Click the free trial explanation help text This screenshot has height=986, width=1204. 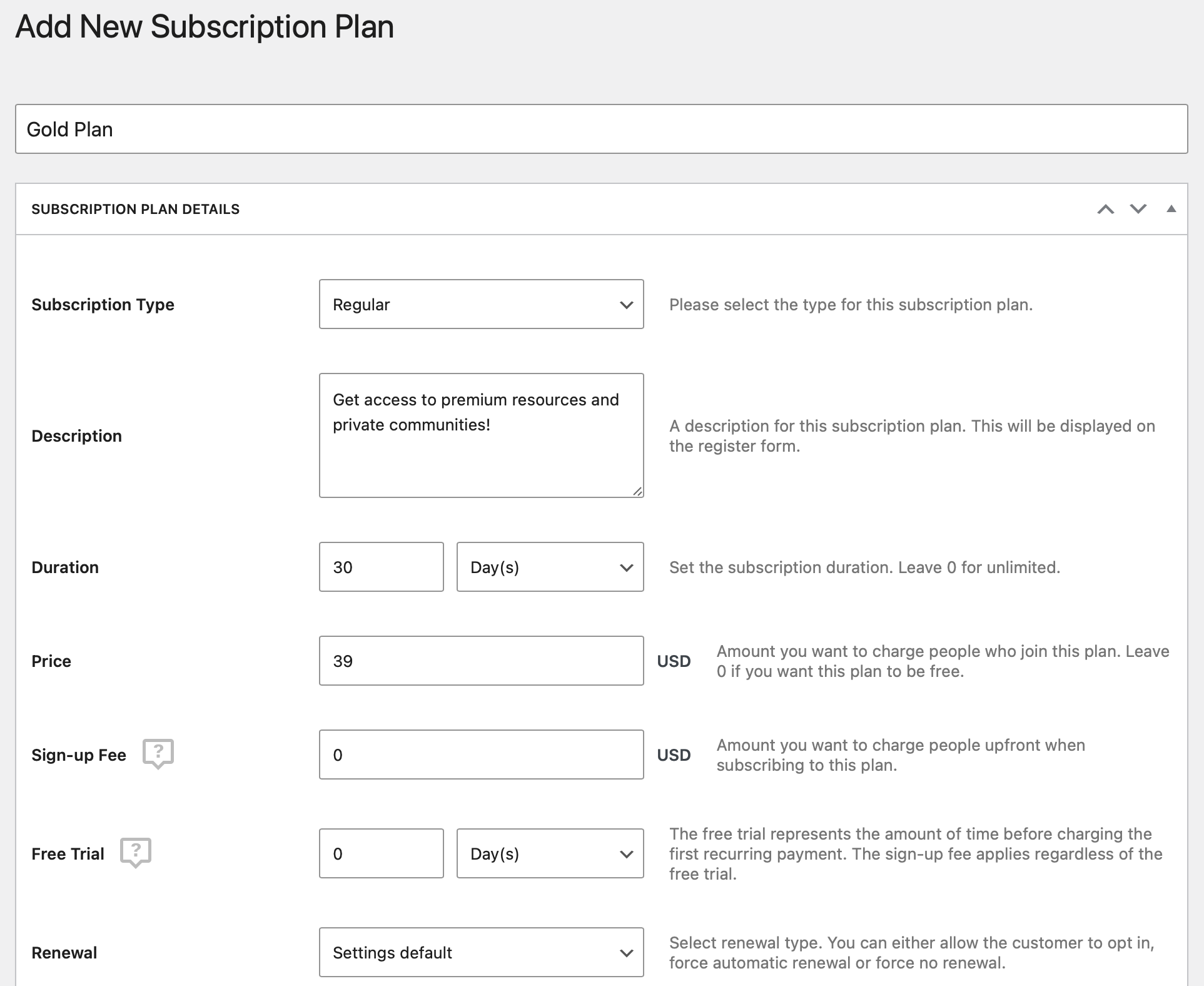916,854
